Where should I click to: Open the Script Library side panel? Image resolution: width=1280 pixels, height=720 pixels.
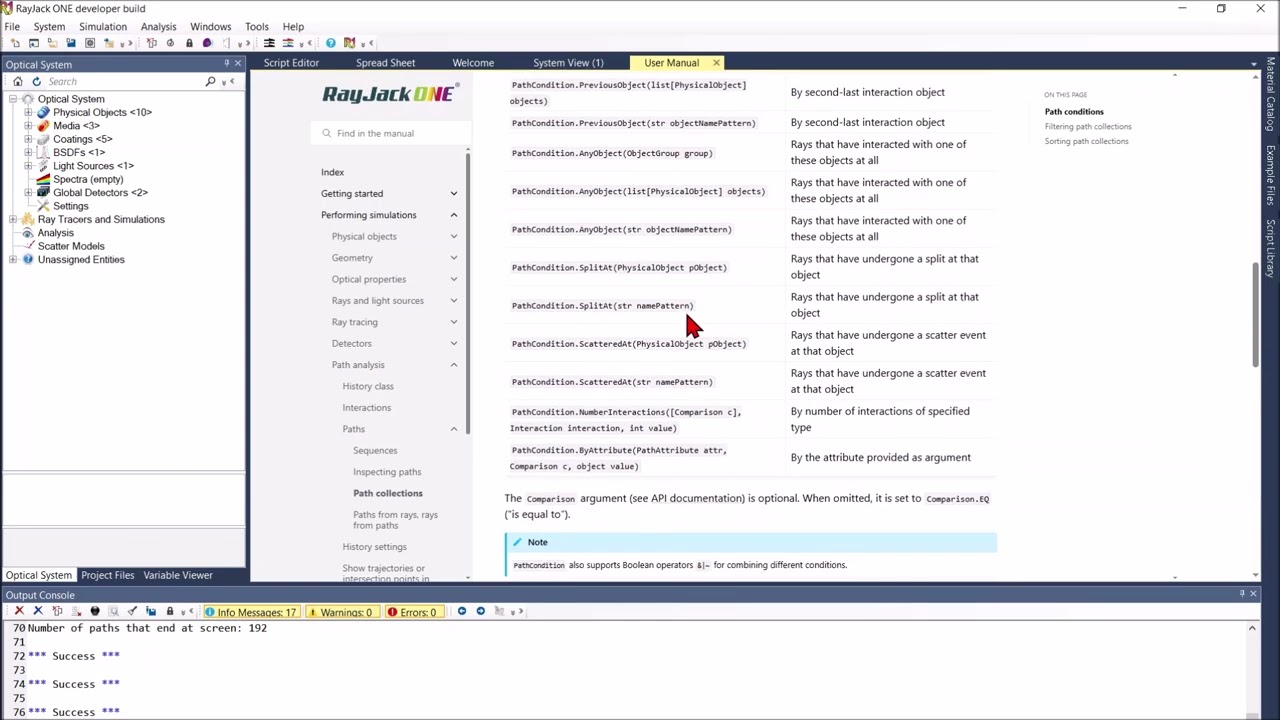point(1270,248)
